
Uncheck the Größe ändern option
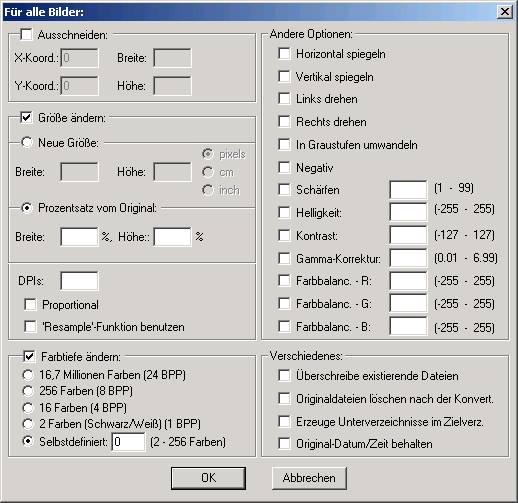tap(26, 117)
